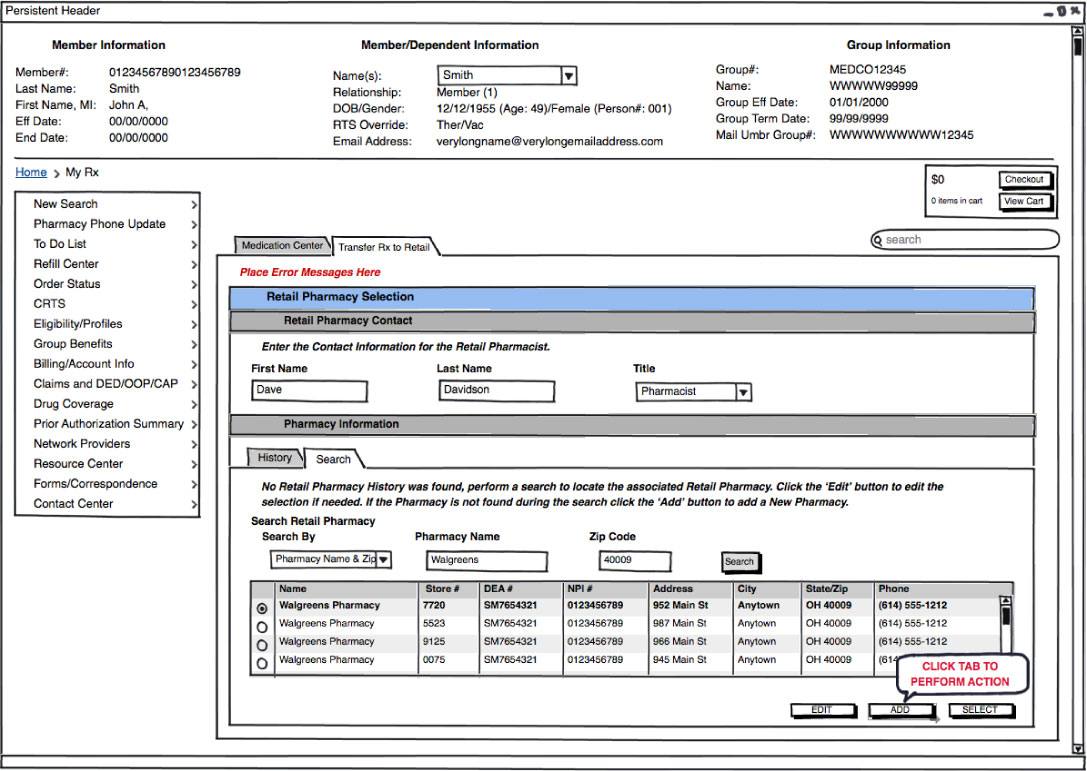Click address cell 952 Main St
The image size is (1087, 771).
point(681,605)
